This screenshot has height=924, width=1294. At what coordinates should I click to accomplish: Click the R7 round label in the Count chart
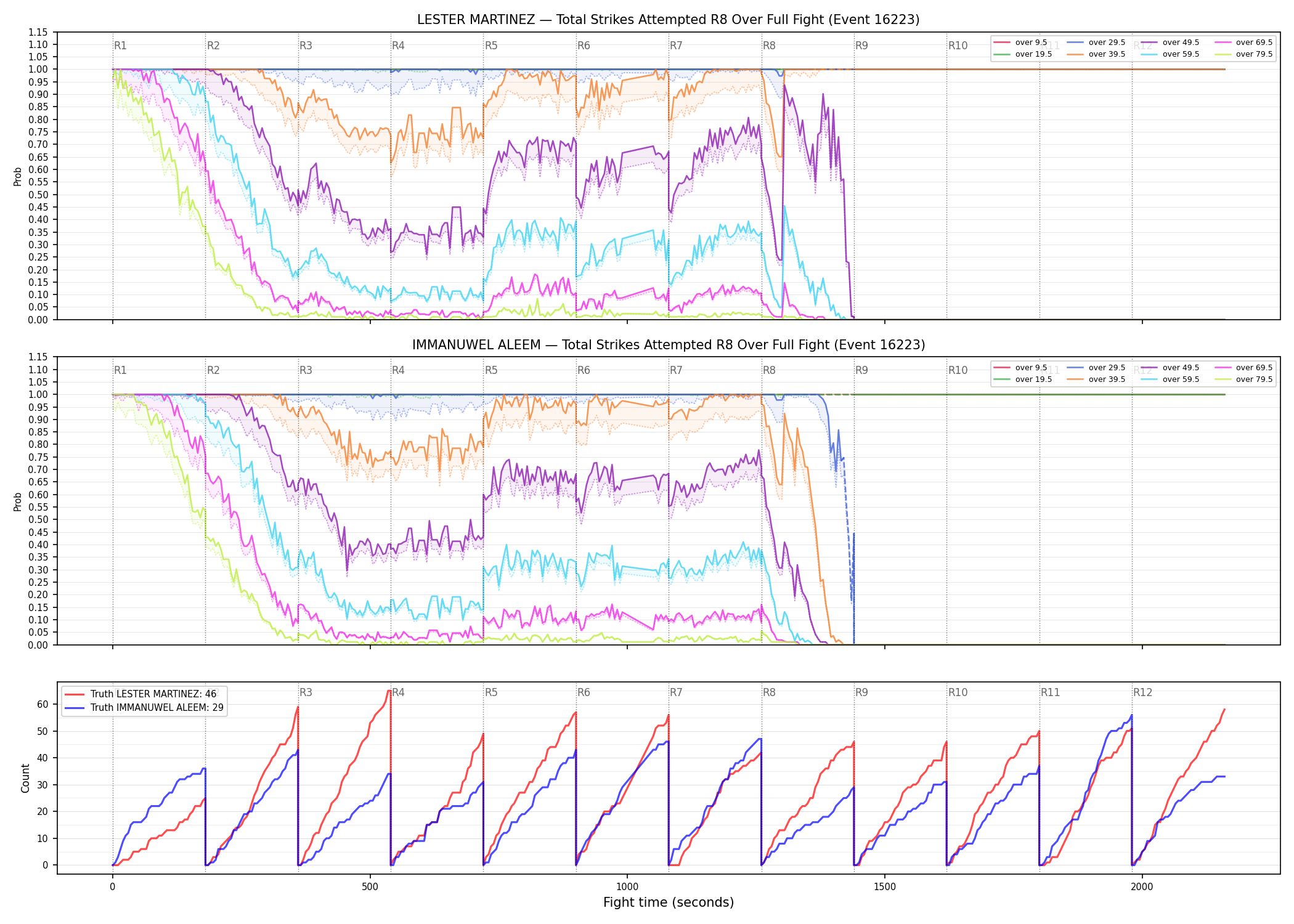[x=676, y=692]
